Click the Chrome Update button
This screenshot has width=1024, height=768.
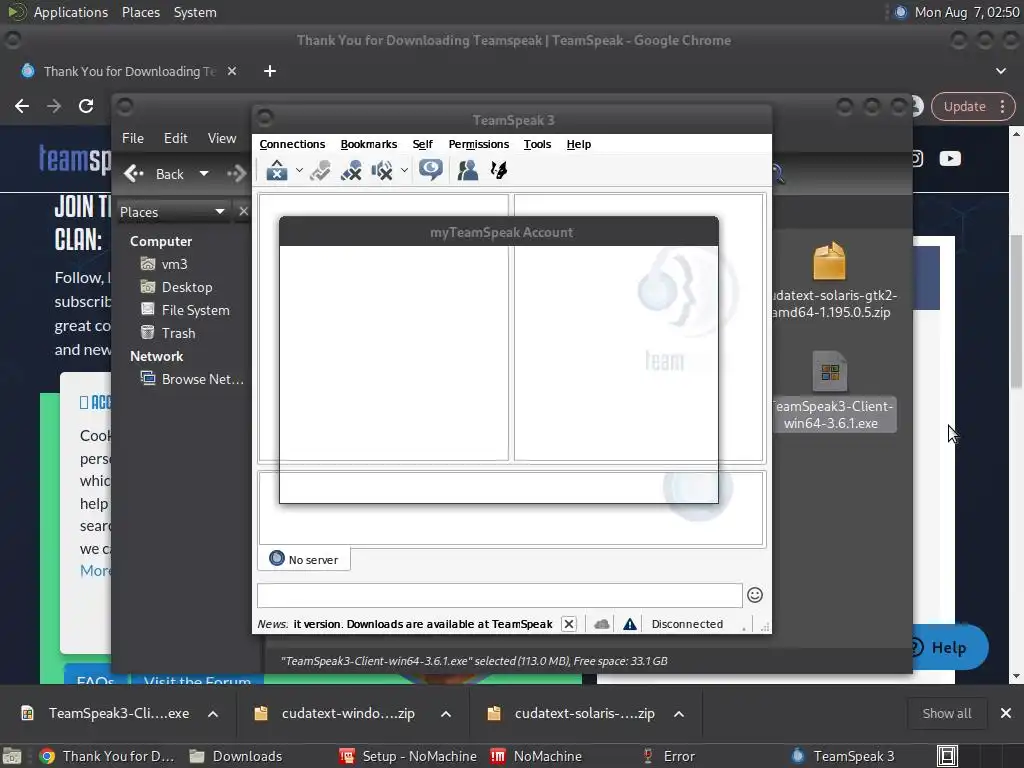[965, 106]
